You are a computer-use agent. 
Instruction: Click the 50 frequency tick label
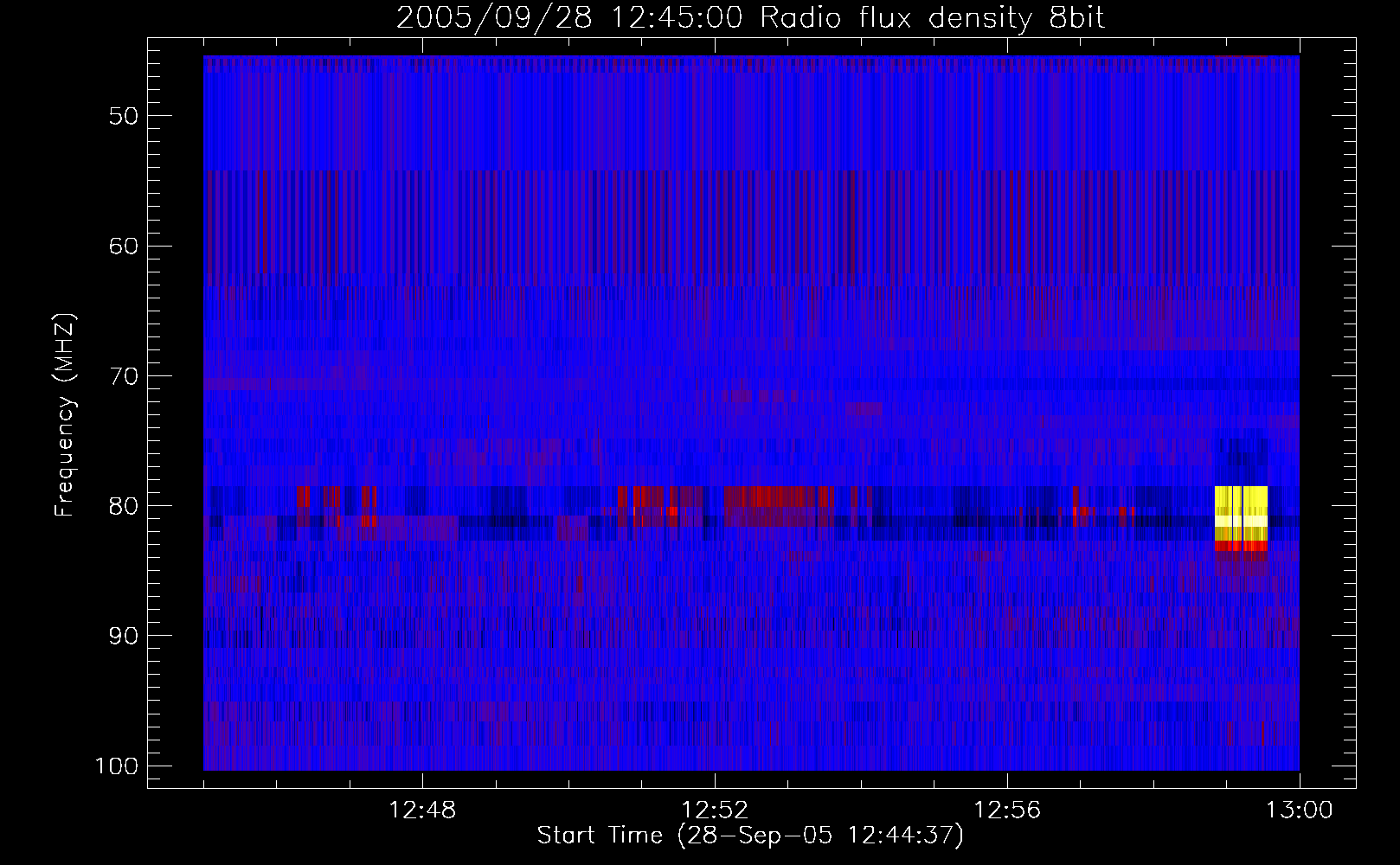124,116
